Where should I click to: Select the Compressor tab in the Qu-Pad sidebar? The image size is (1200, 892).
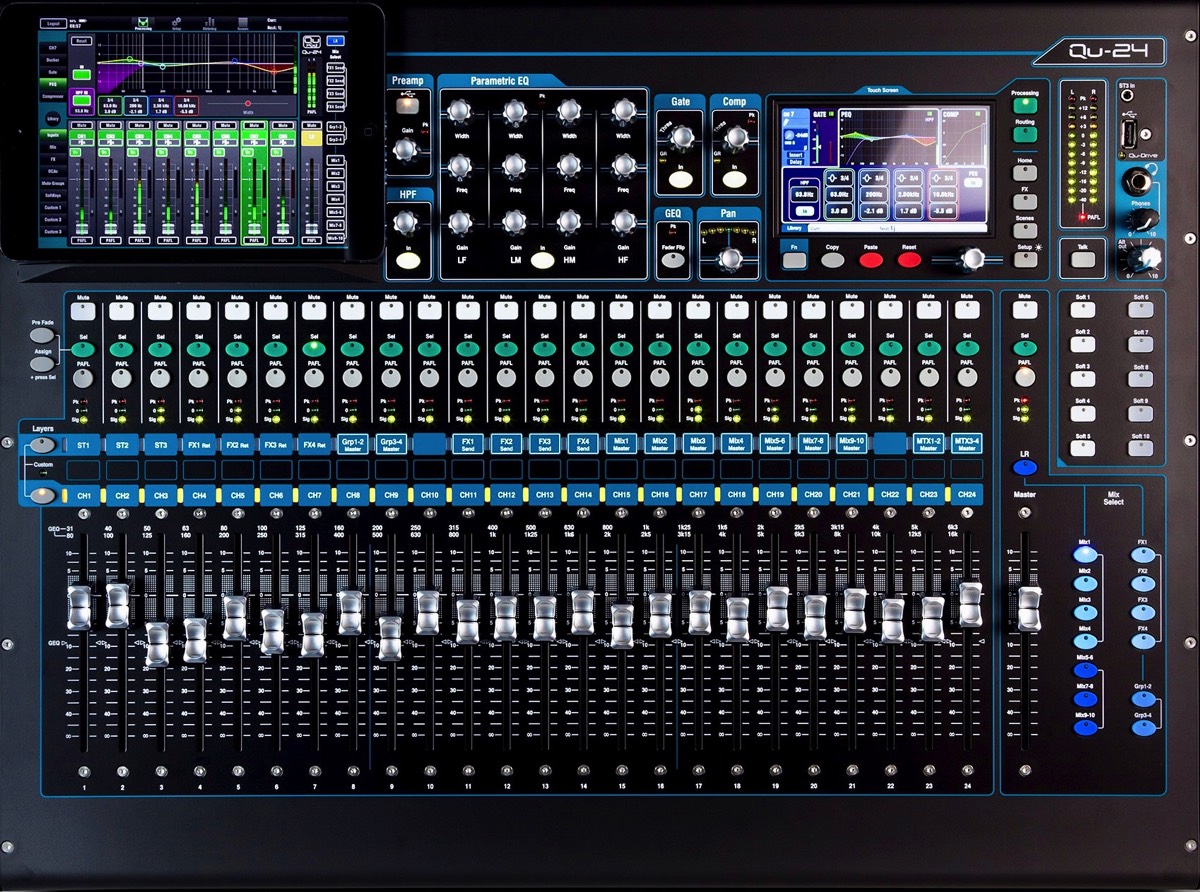(x=53, y=97)
